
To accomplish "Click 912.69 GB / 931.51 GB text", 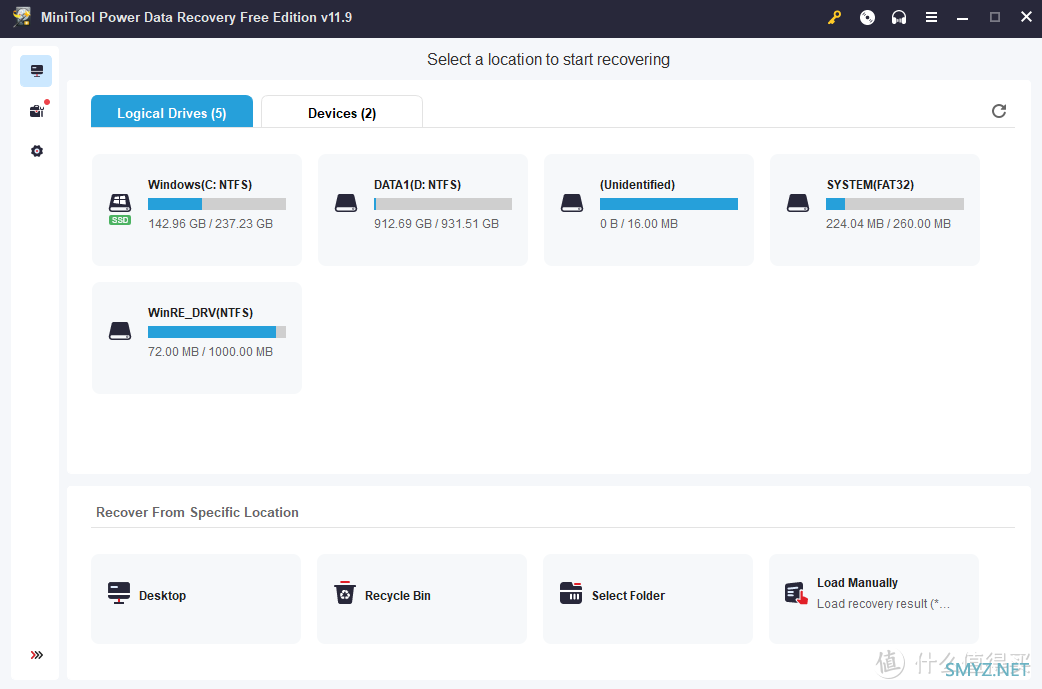I will 437,224.
